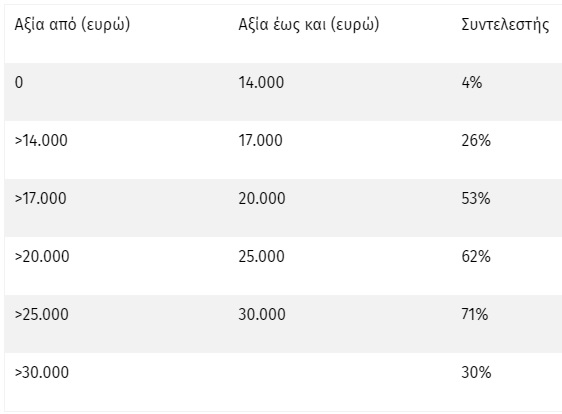
Task: Click the 17.000 upper-limit cell
Action: tap(261, 141)
